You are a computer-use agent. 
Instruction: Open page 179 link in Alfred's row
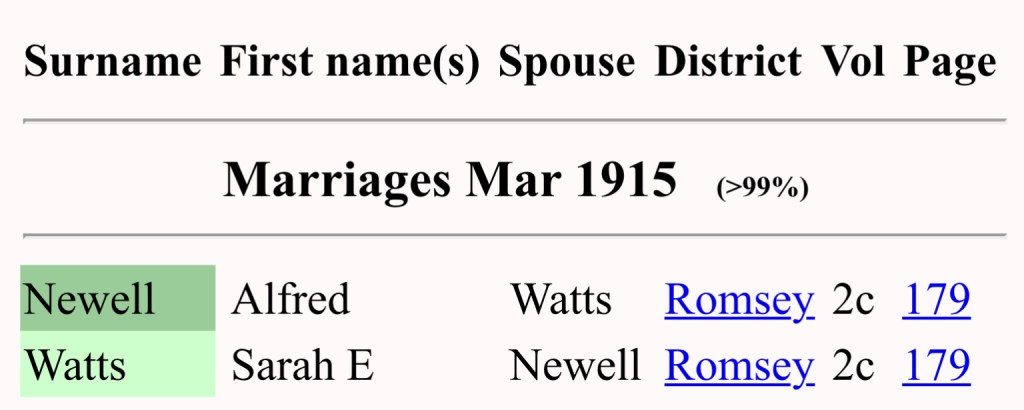(936, 299)
